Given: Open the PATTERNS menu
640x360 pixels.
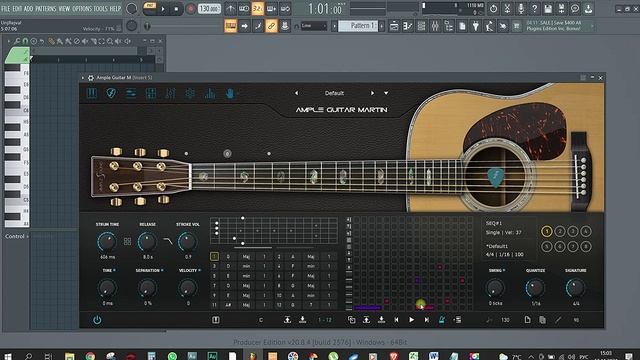Looking at the screenshot, I should click(46, 8).
